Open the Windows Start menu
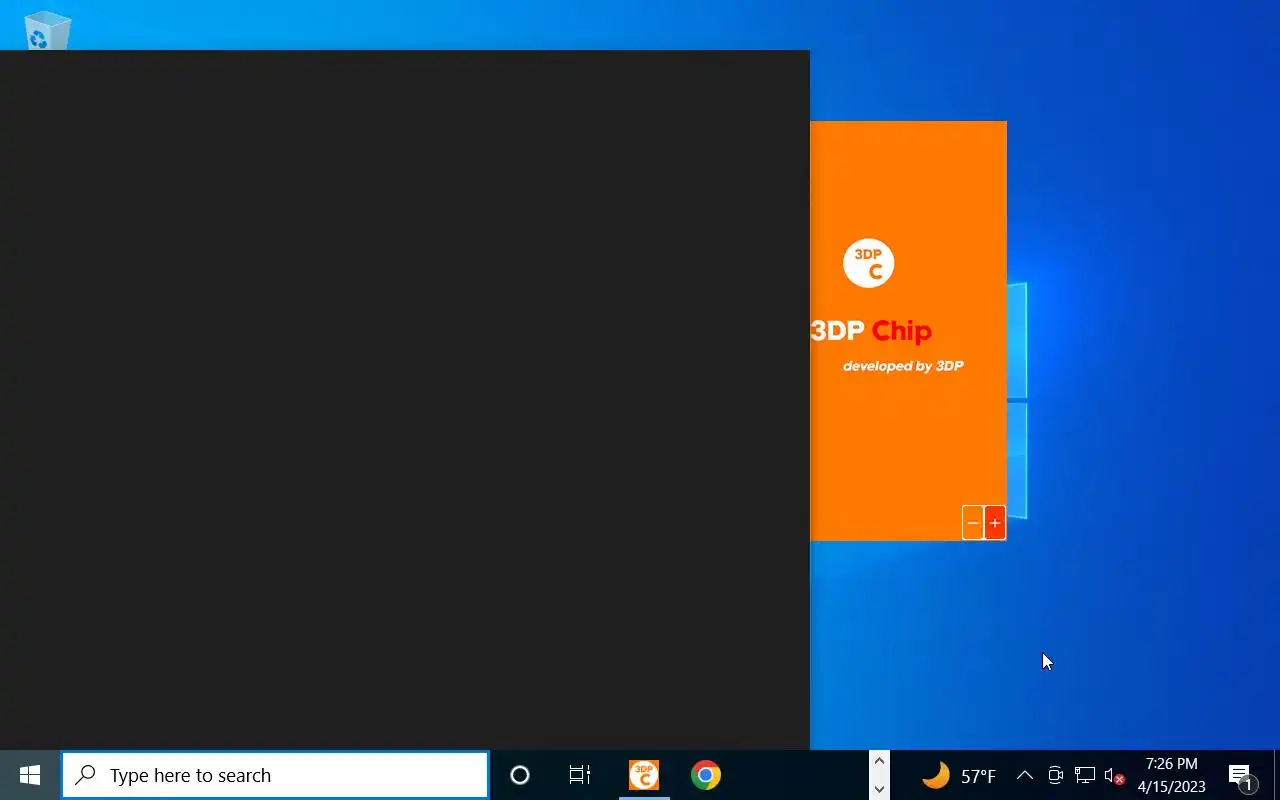1280x800 pixels. tap(30, 775)
